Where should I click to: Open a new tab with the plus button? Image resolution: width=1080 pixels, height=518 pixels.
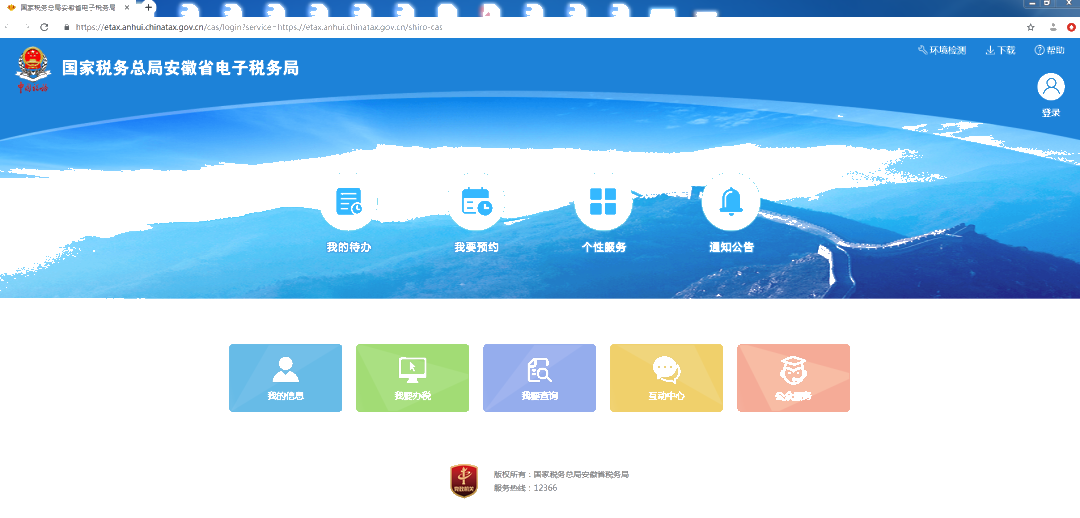click(148, 8)
